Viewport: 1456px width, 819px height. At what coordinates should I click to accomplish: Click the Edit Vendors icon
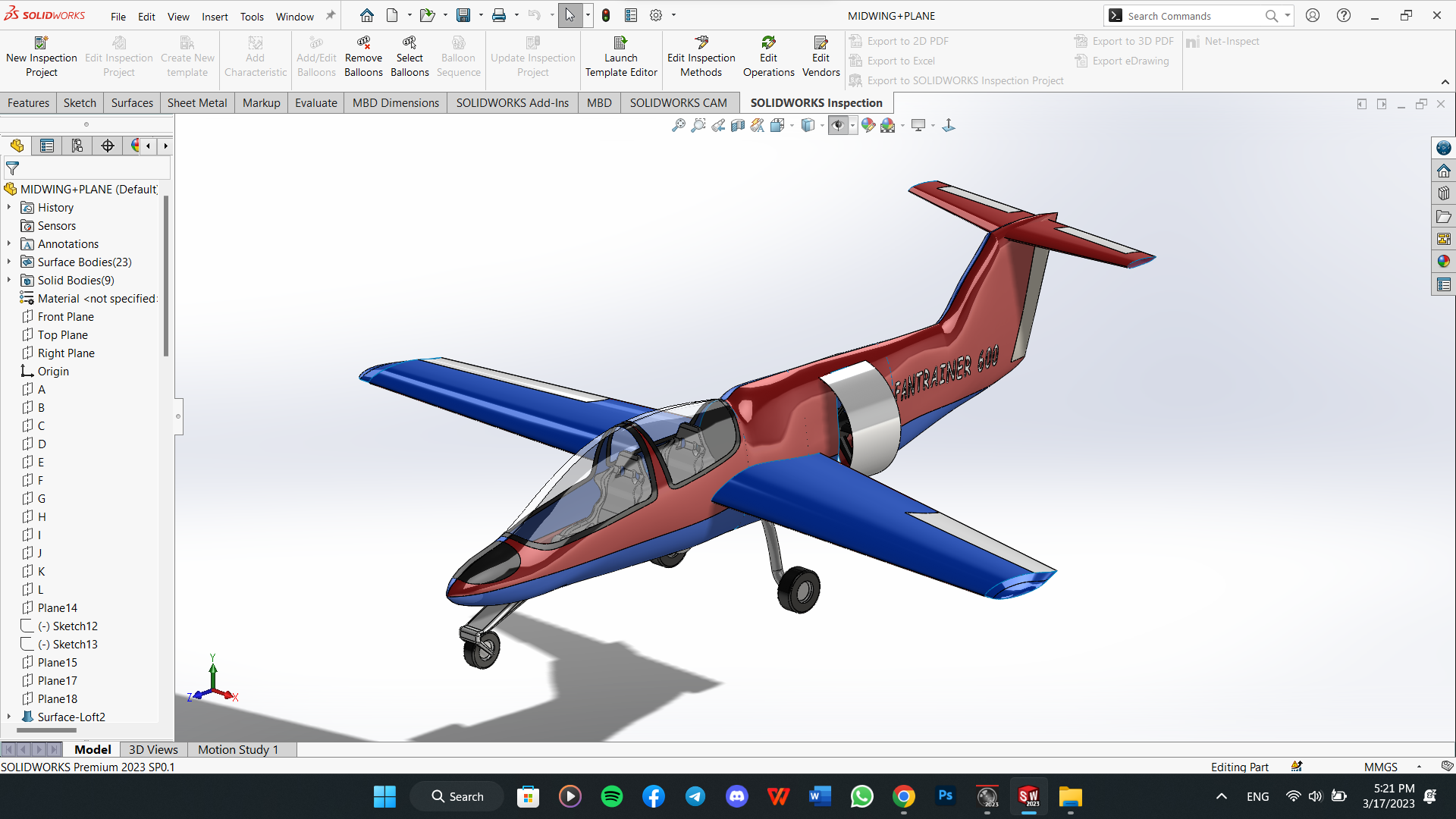pyautogui.click(x=821, y=43)
